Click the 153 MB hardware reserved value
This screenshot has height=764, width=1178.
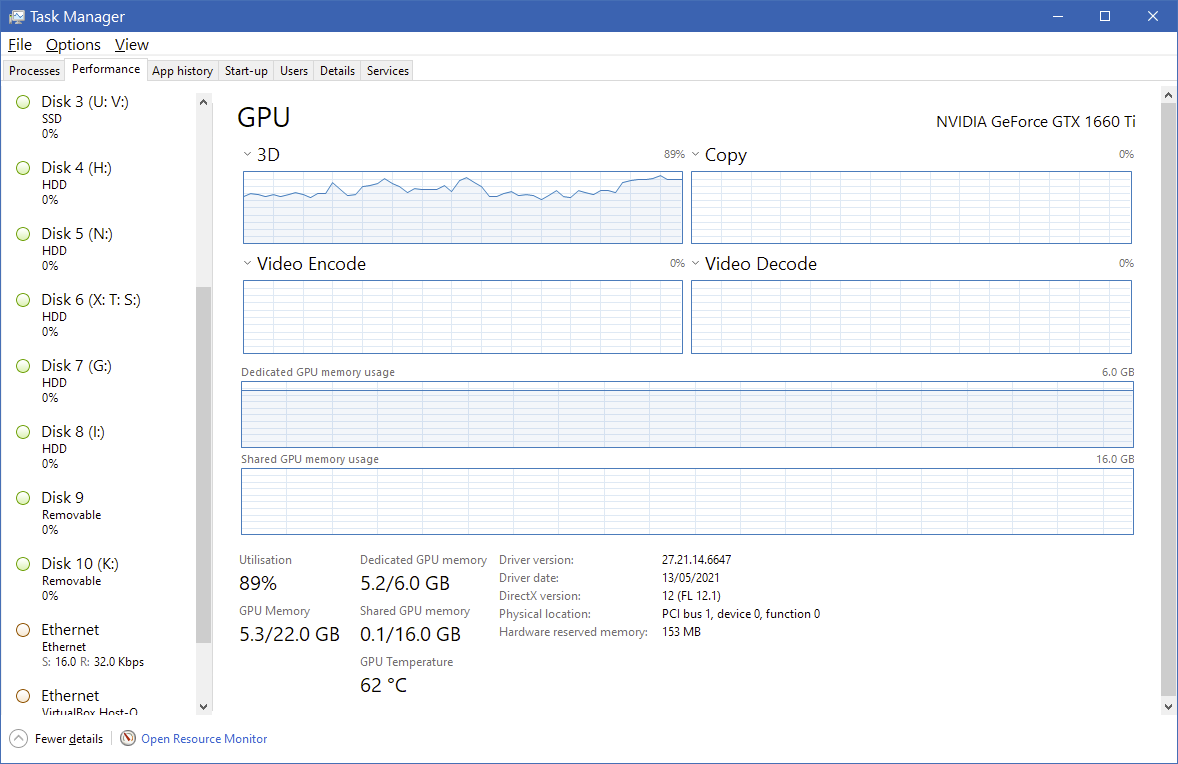pos(681,632)
